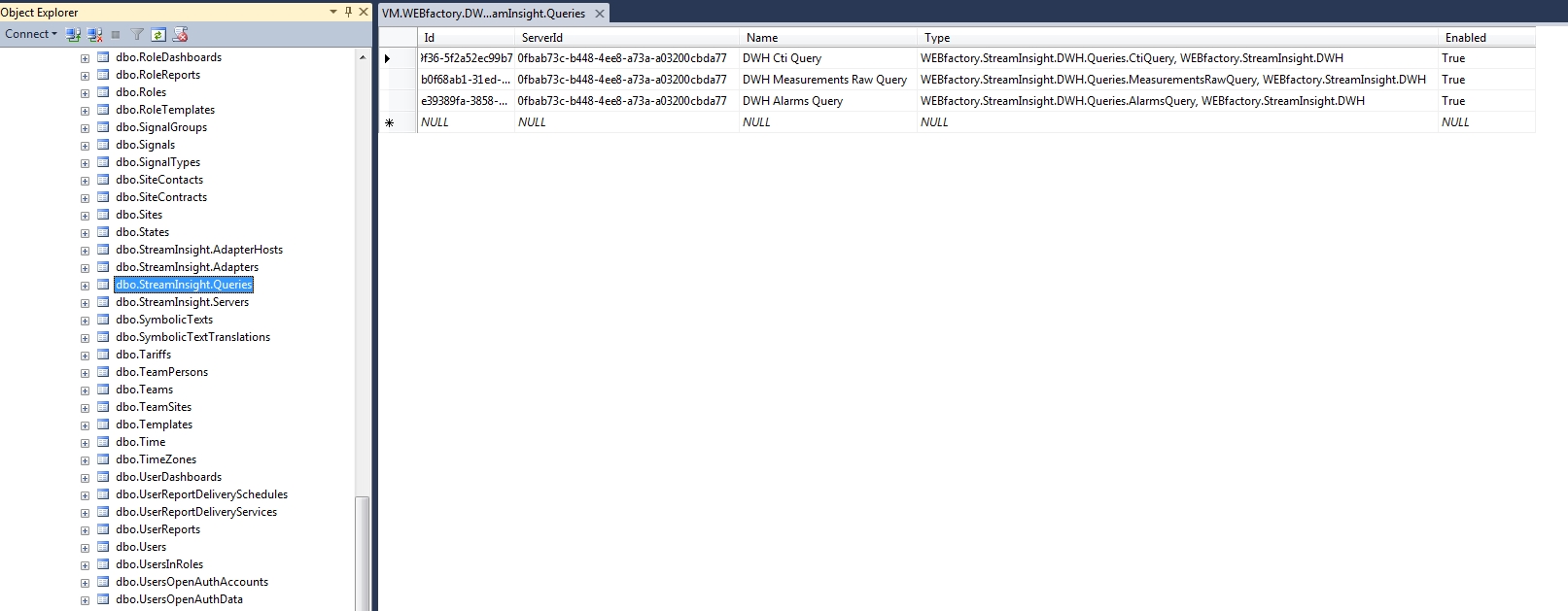Expand the dbo.StreamInsight.Servers node
The width and height of the screenshot is (1568, 611).
[85, 303]
